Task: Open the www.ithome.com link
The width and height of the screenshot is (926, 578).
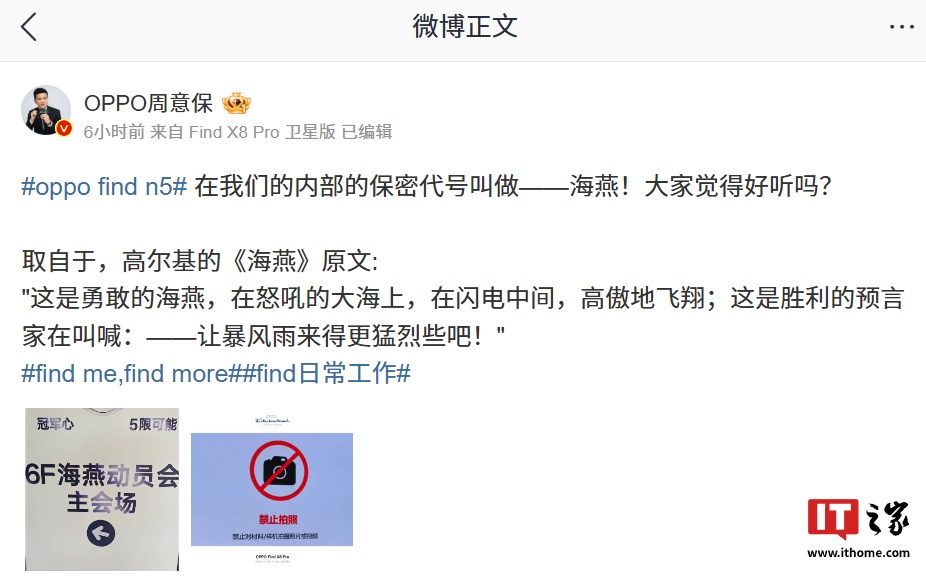Action: pyautogui.click(x=858, y=553)
